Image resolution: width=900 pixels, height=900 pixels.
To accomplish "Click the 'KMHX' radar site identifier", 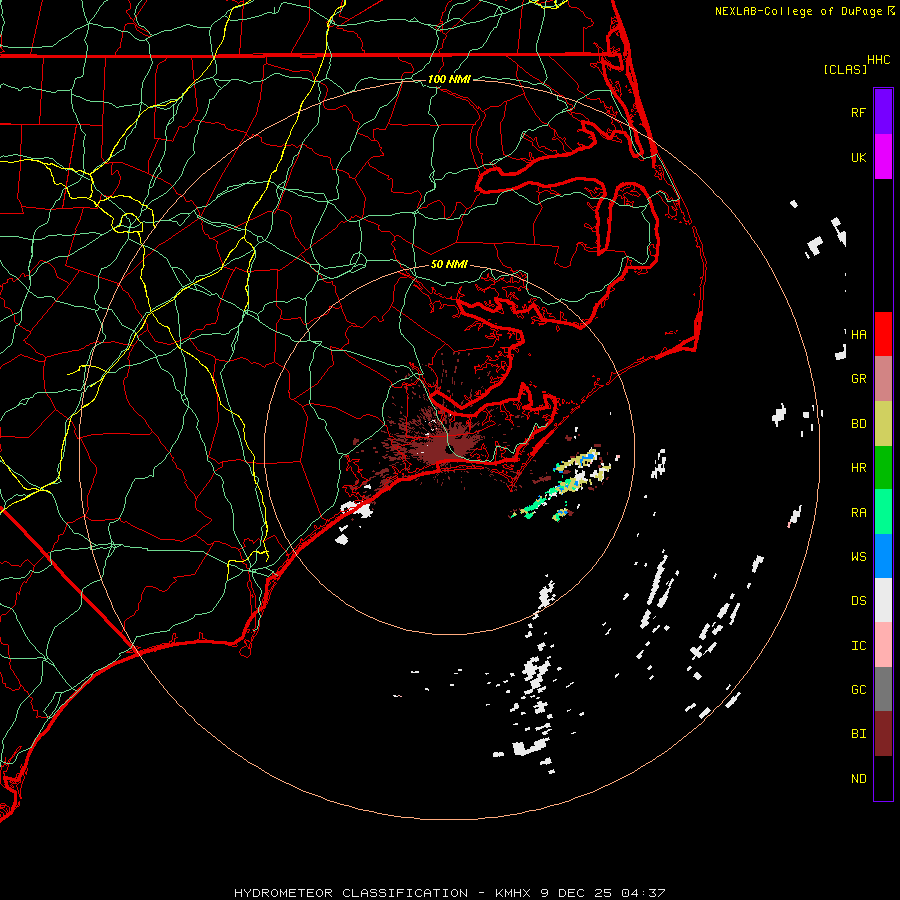I will [x=513, y=893].
